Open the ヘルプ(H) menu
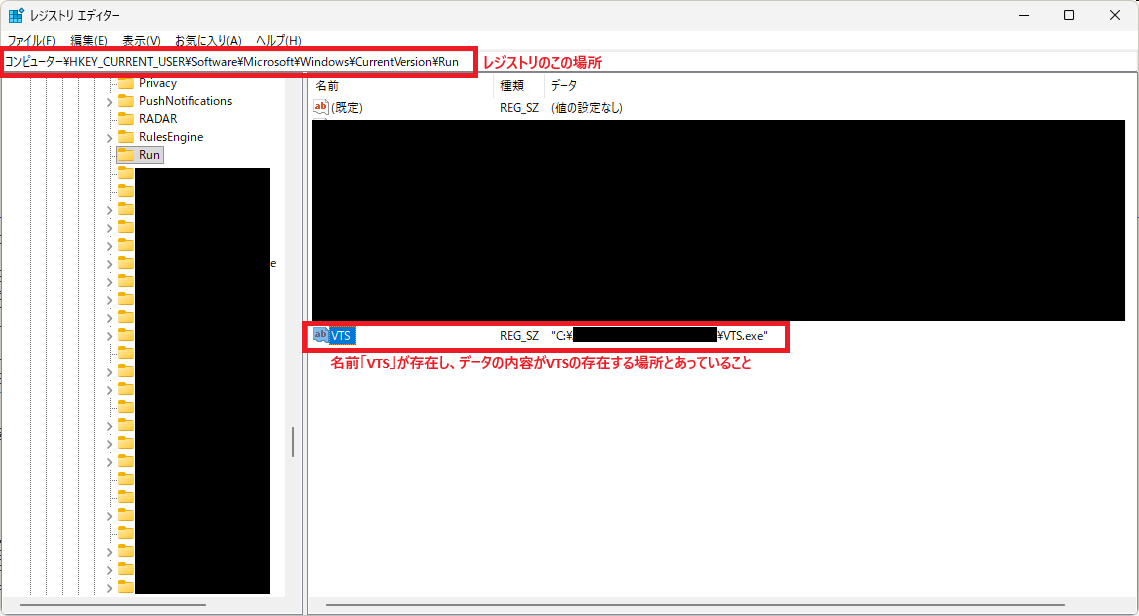Screen dimensions: 1139x616 (278, 41)
